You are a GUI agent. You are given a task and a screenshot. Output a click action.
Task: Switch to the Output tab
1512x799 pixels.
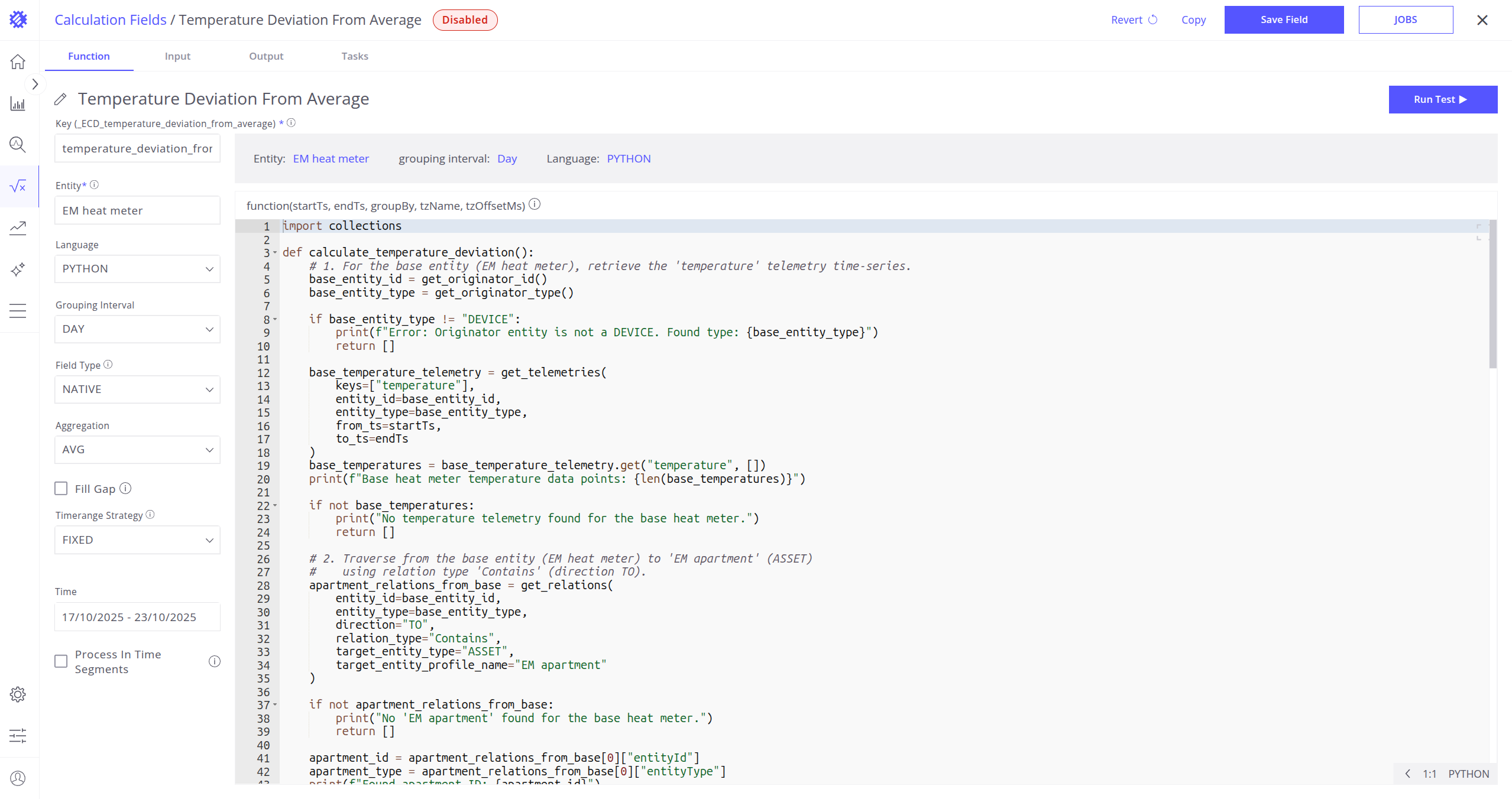[x=266, y=56]
